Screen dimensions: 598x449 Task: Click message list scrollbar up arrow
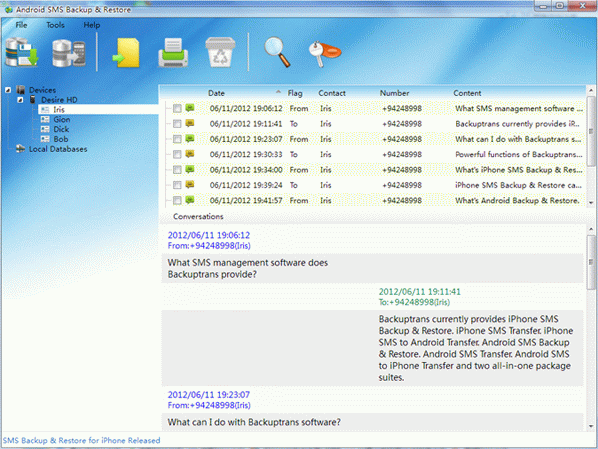[591, 91]
